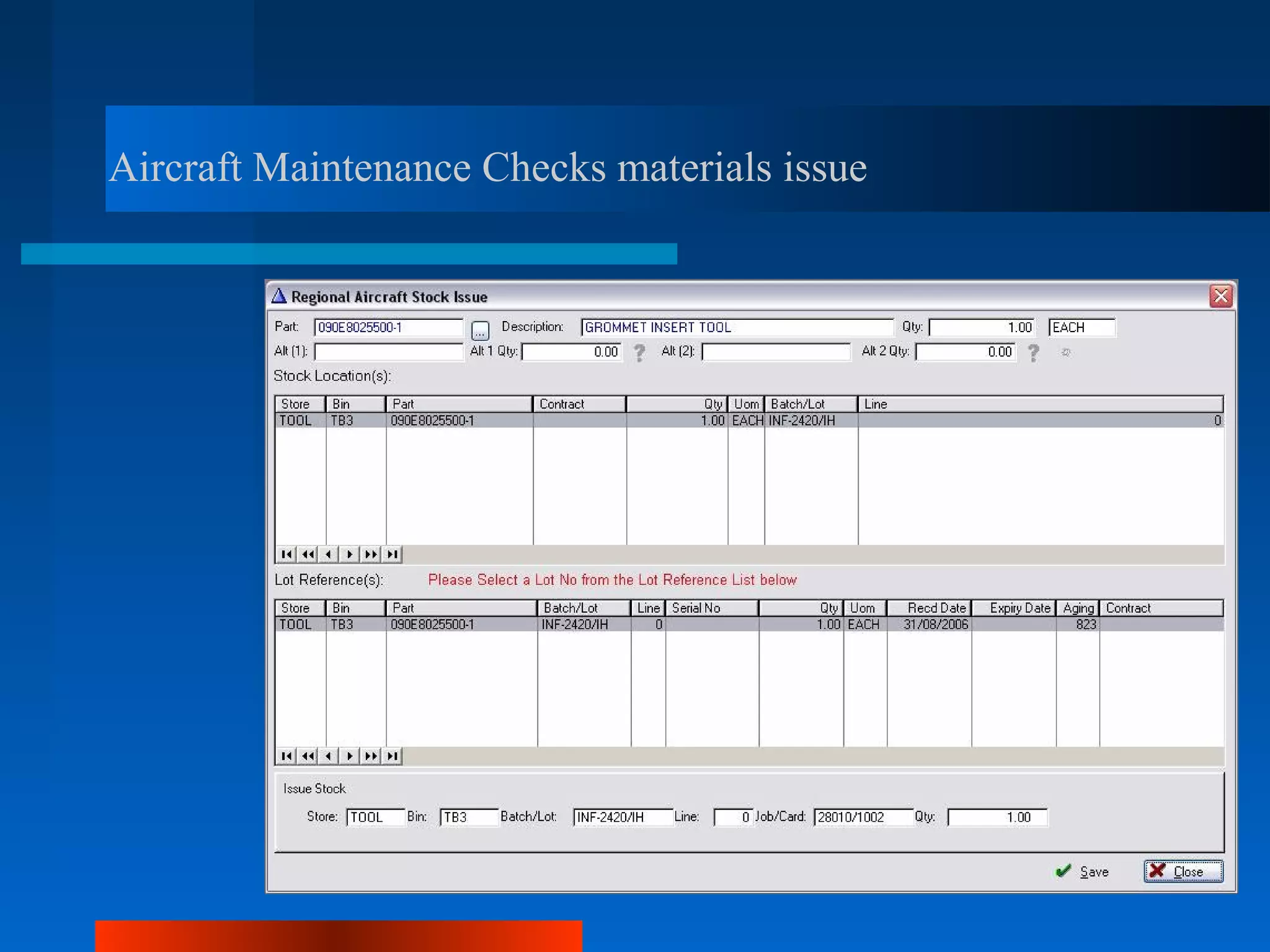Image resolution: width=1270 pixels, height=952 pixels.
Task: Go to first record in Stock Locations navigator
Action: pos(286,554)
